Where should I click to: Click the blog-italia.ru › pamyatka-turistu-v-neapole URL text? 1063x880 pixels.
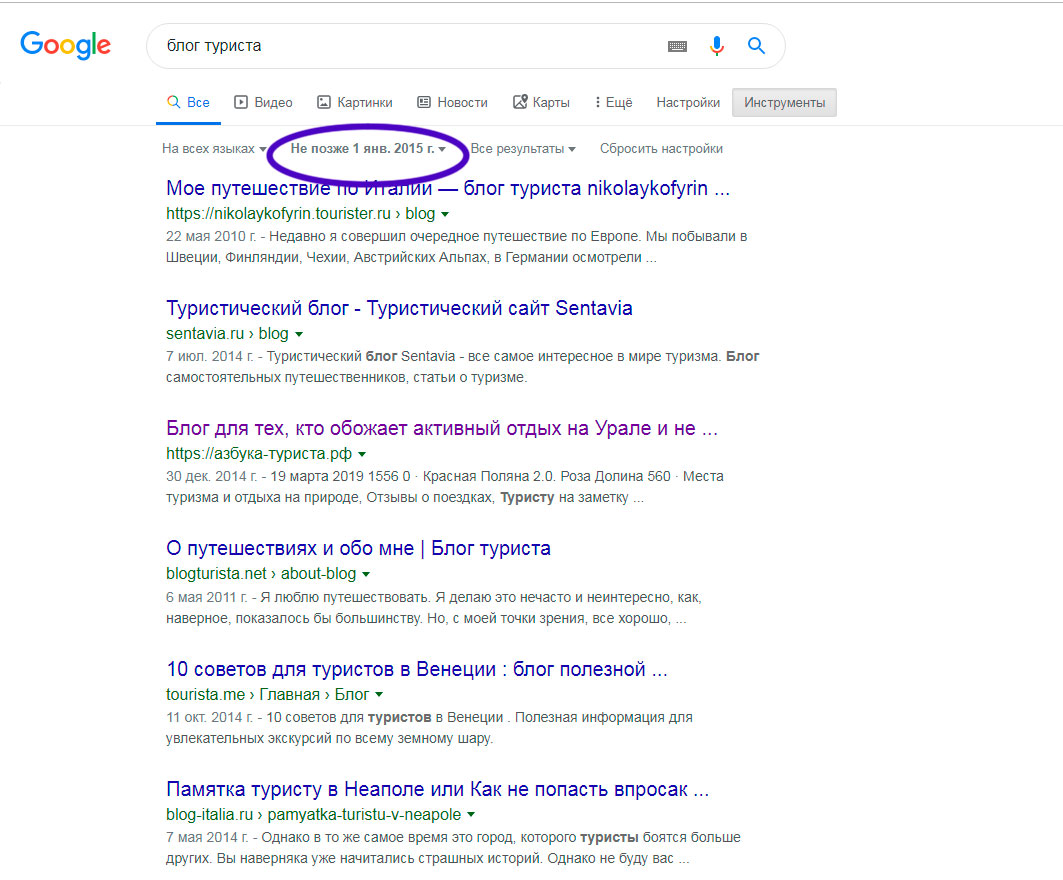pos(313,814)
